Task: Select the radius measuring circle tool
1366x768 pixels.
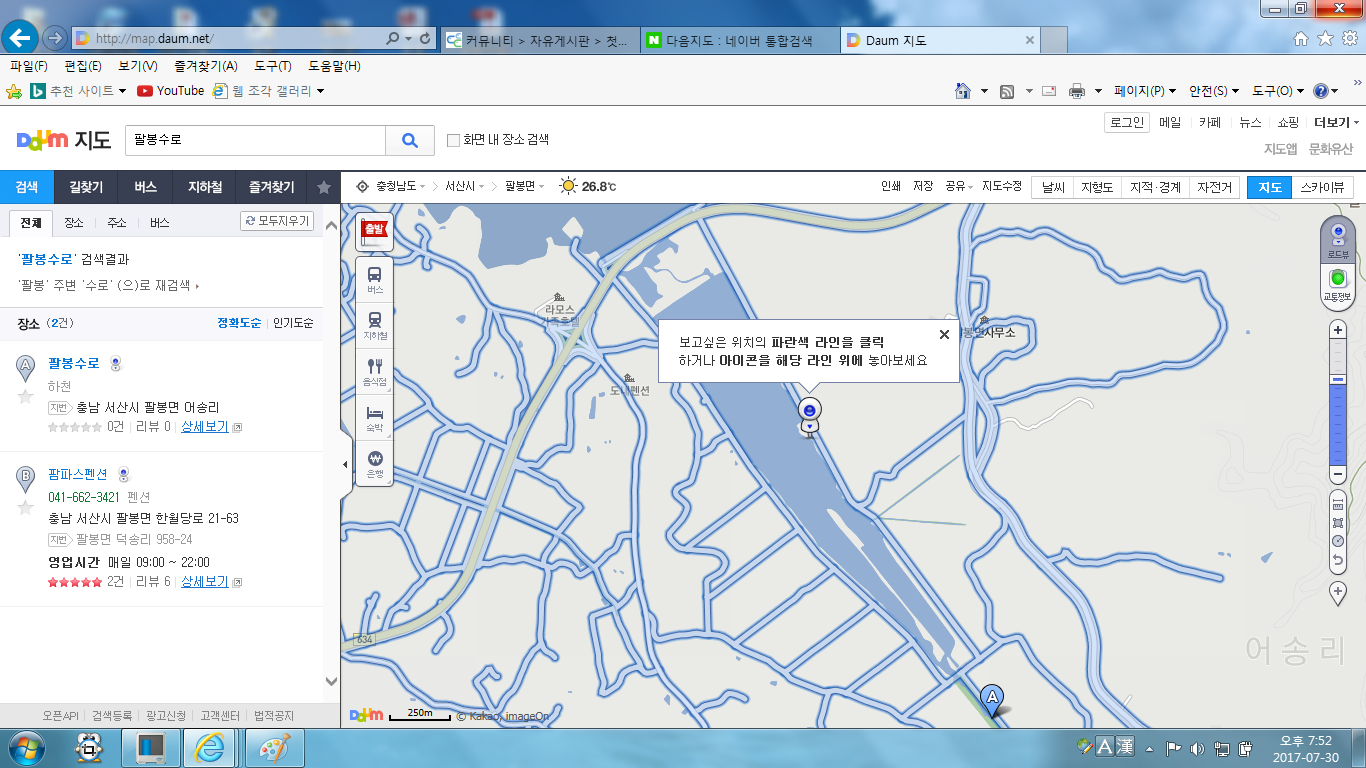Action: [x=1338, y=541]
